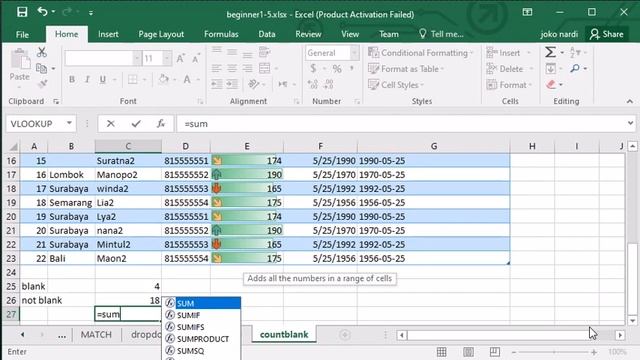
Task: Click the Orientation text angle icon
Action: click(254, 84)
